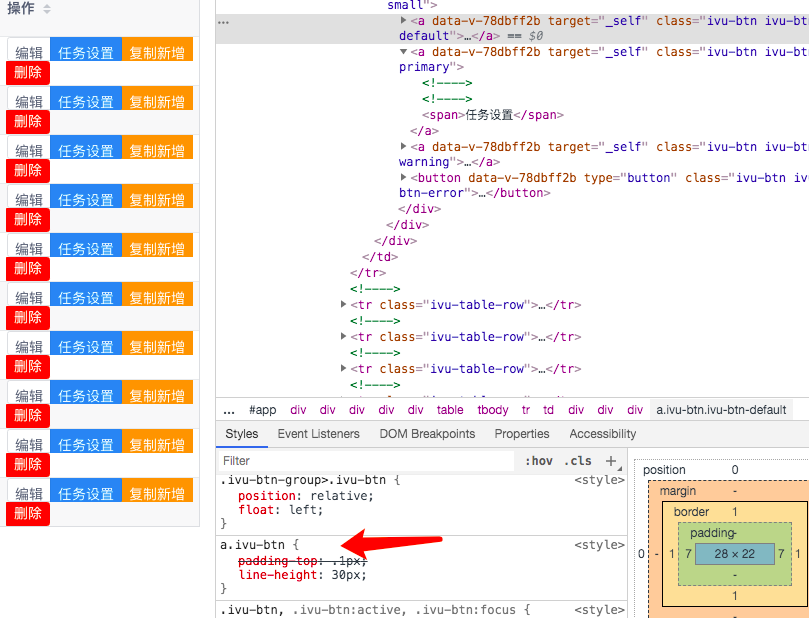Click the border label in the box model
Viewport: 809px width, 618px height.
click(x=691, y=512)
